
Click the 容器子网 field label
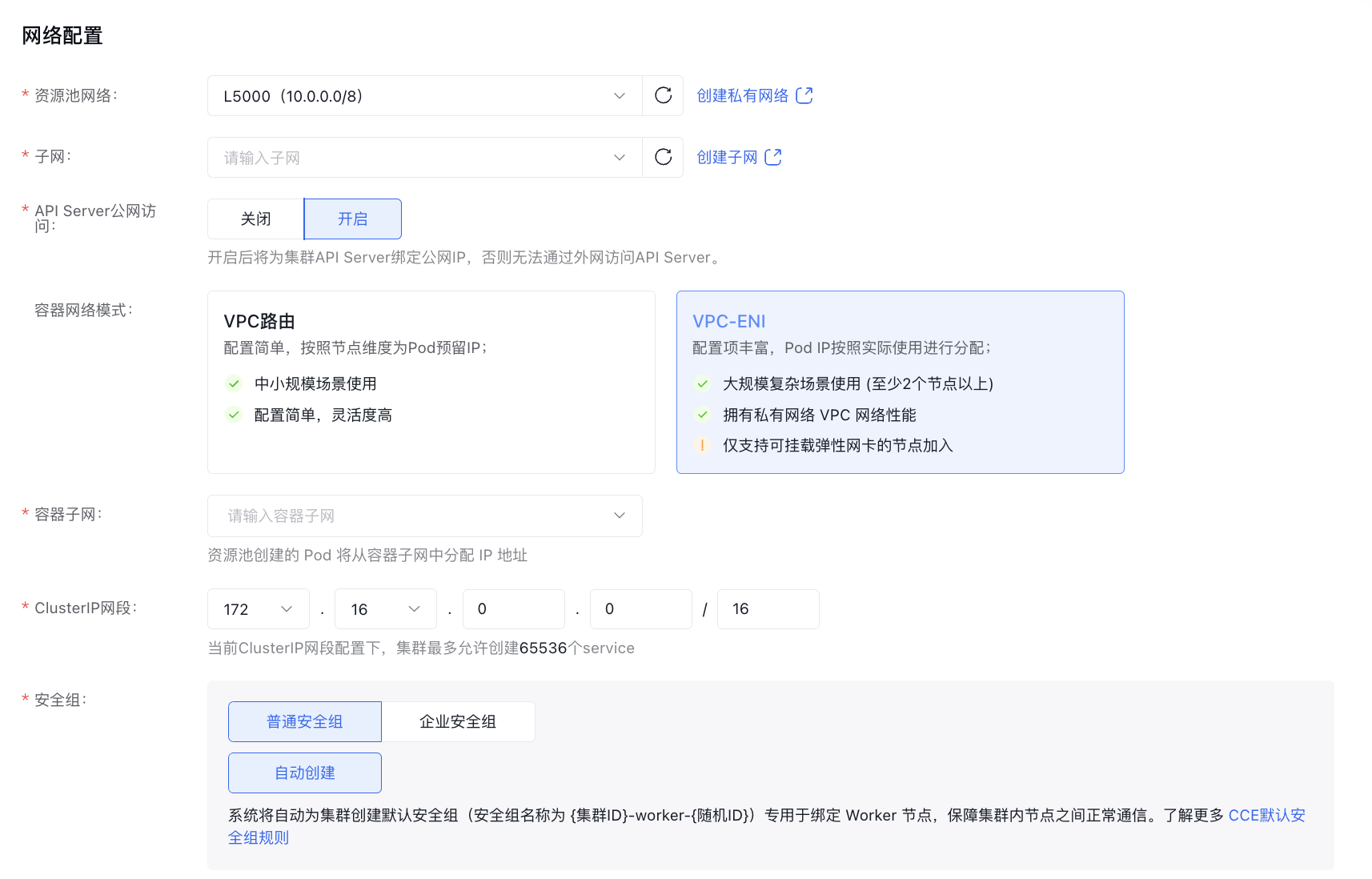coord(68,514)
